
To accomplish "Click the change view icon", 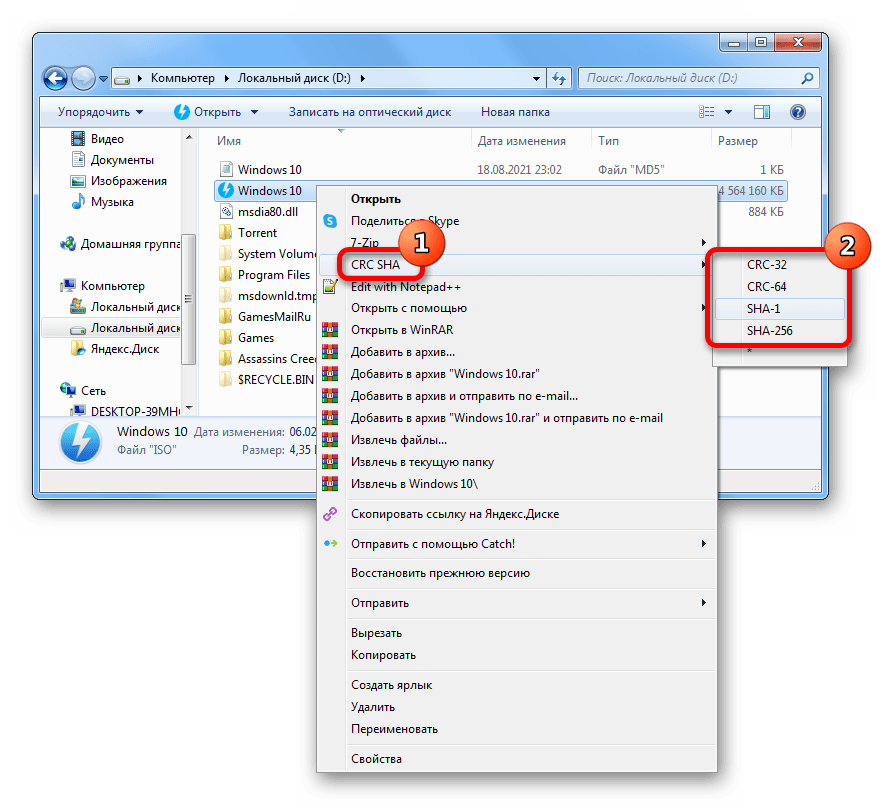I will tap(707, 112).
